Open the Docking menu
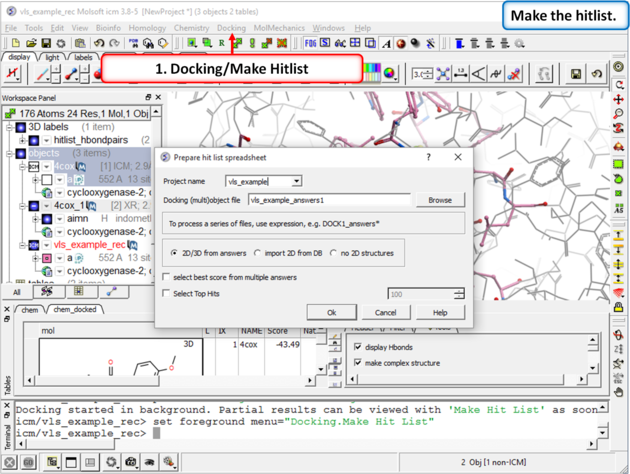This screenshot has height=474, width=630. coord(231,28)
